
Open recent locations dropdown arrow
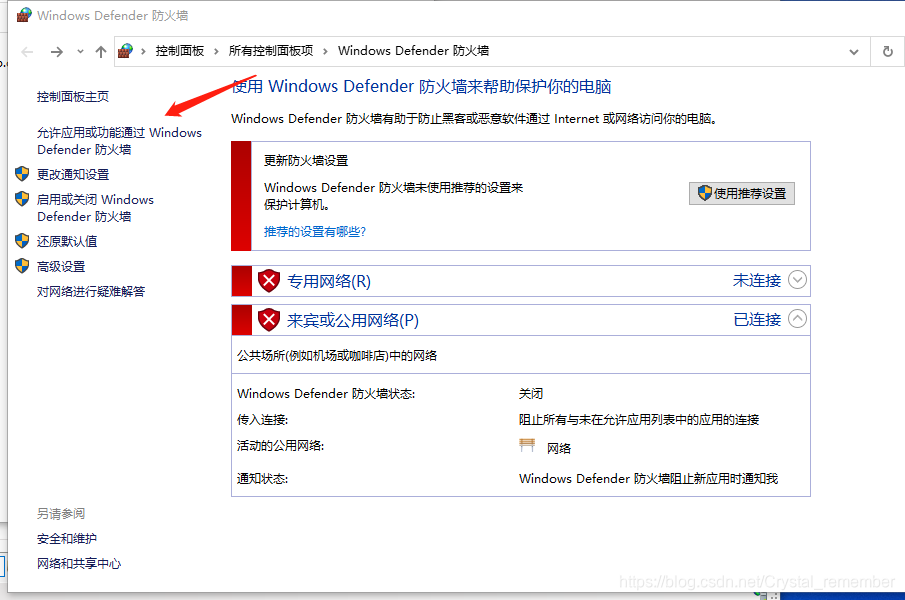coord(80,52)
